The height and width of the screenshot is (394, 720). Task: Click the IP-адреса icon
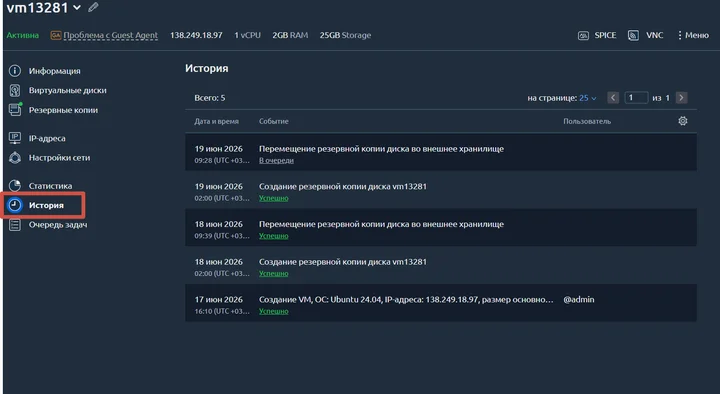(x=15, y=138)
